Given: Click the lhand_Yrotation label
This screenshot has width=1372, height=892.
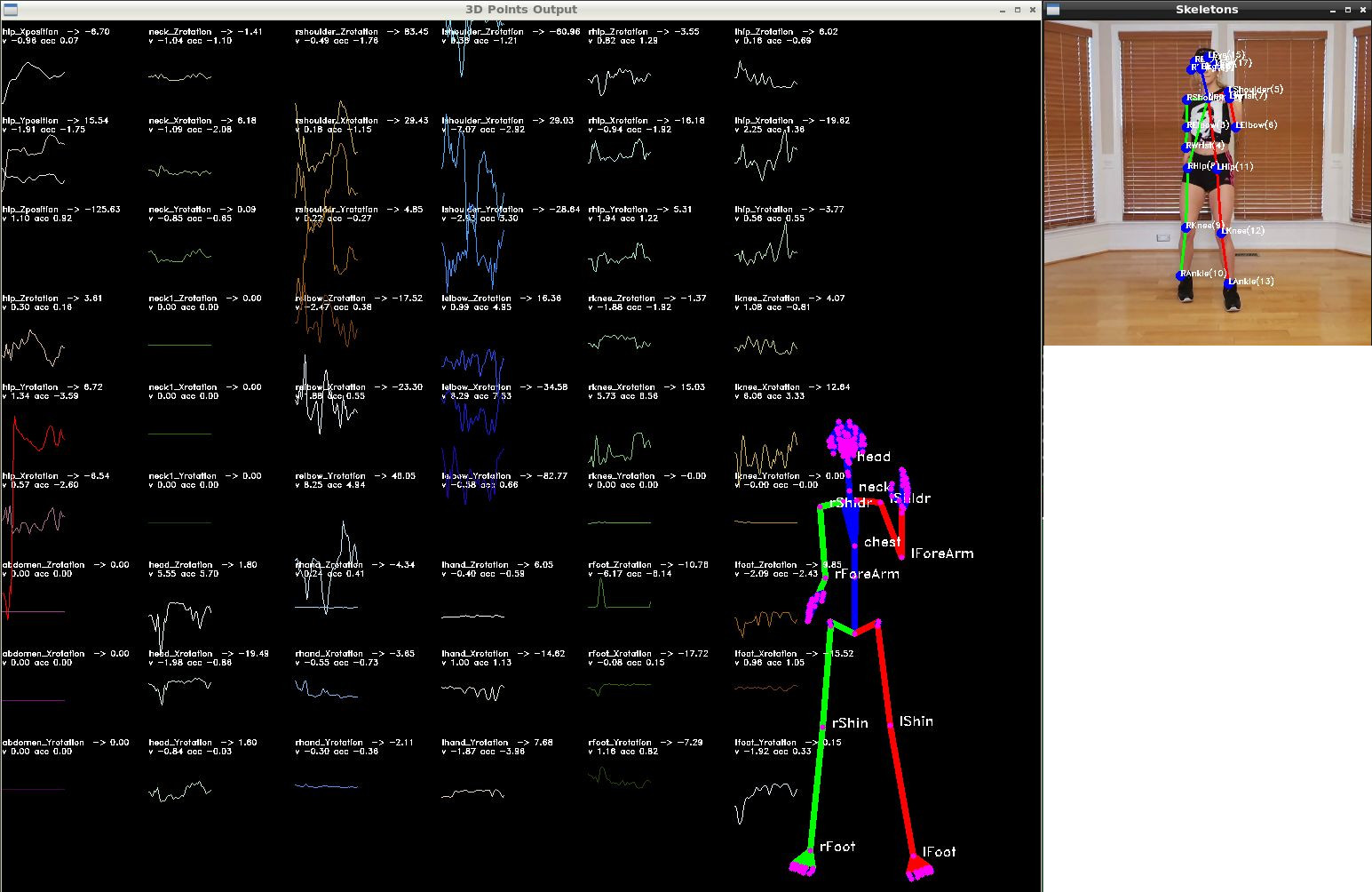Looking at the screenshot, I should [475, 742].
